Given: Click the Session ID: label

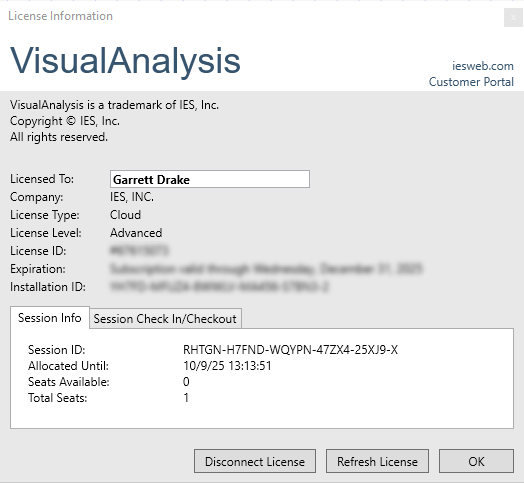Looking at the screenshot, I should click(x=56, y=350).
